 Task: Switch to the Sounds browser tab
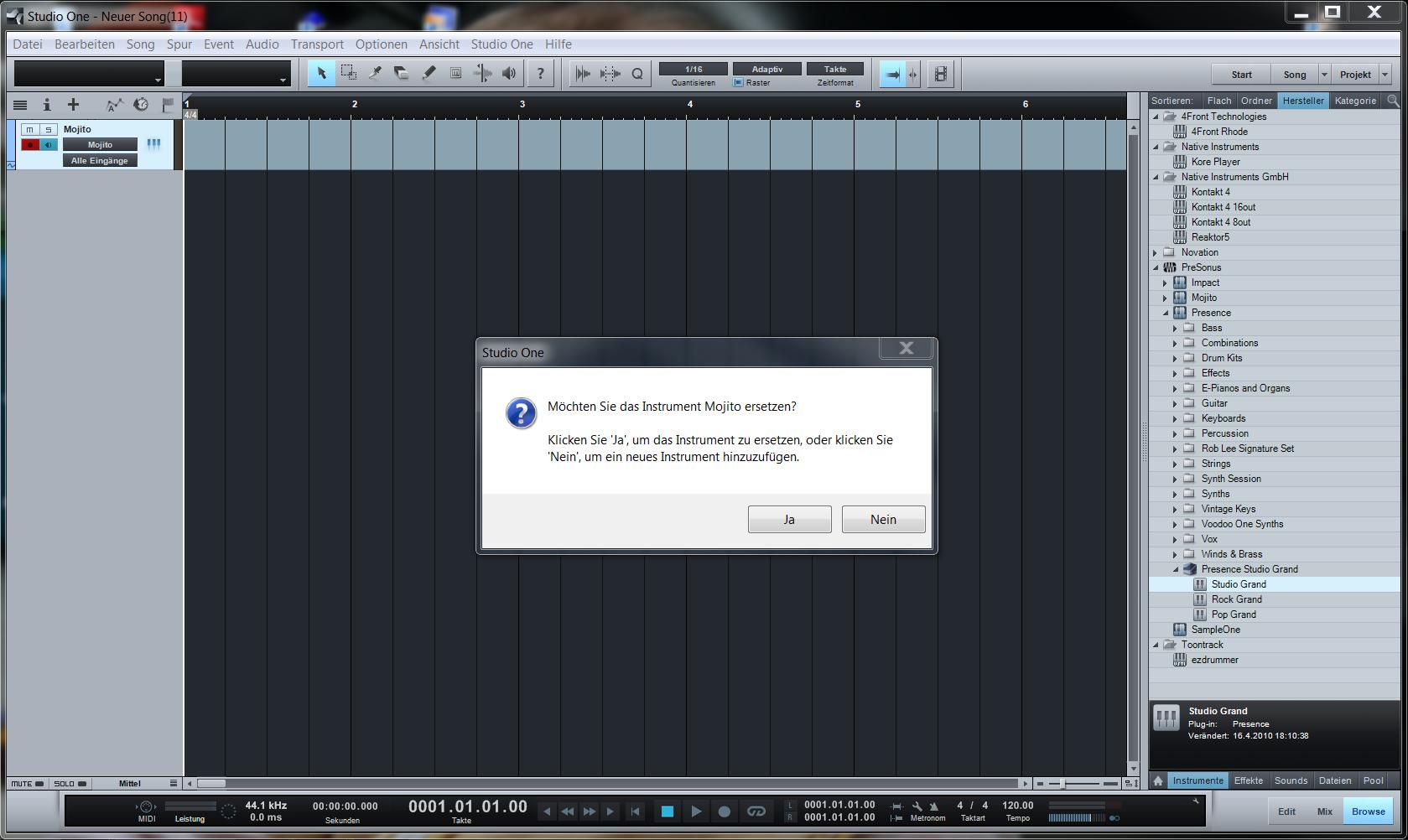(1291, 780)
